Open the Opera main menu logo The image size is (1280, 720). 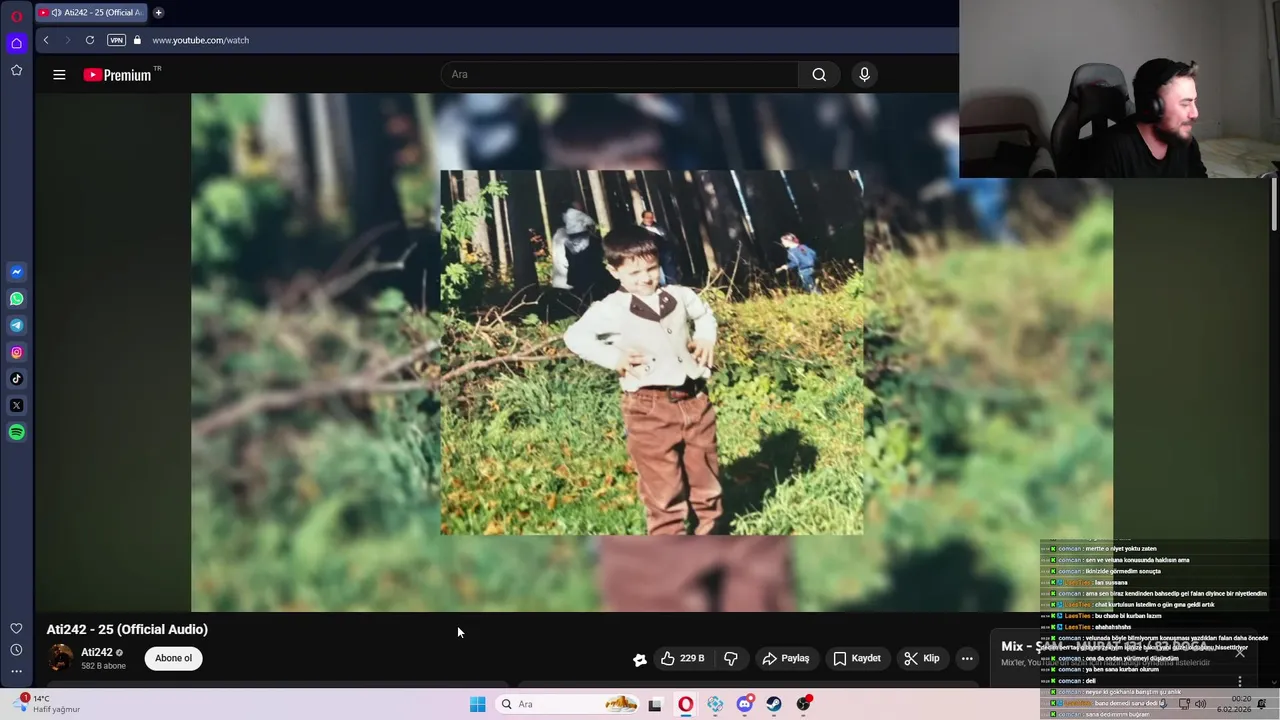[16, 16]
